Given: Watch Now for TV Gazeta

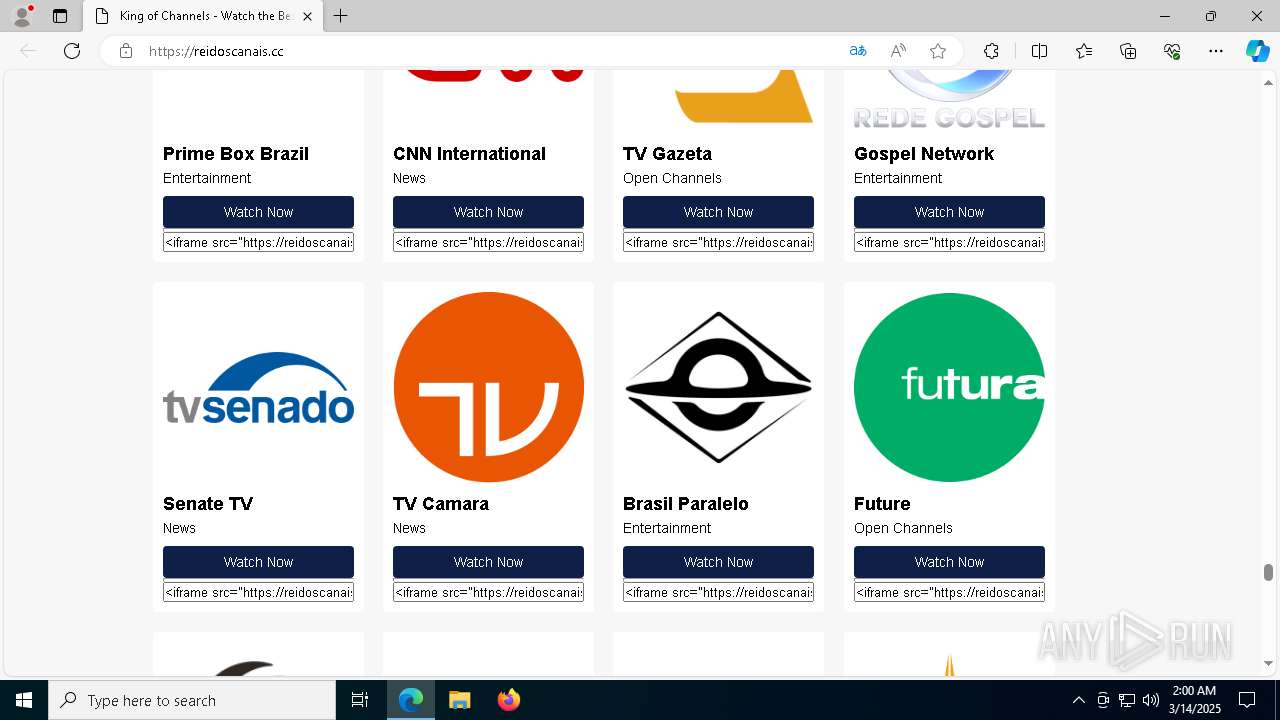Looking at the screenshot, I should pyautogui.click(x=718, y=212).
